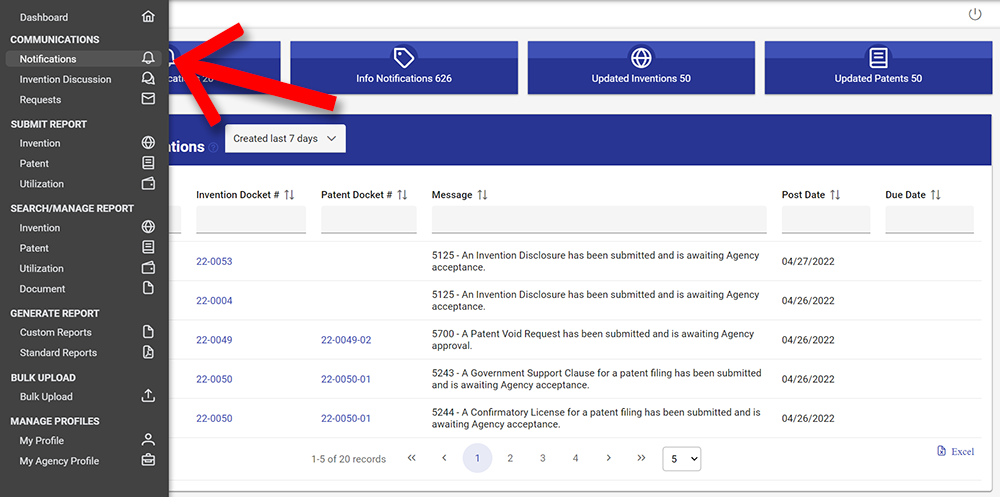Click the My Agency Profile briefcase icon

(x=148, y=461)
